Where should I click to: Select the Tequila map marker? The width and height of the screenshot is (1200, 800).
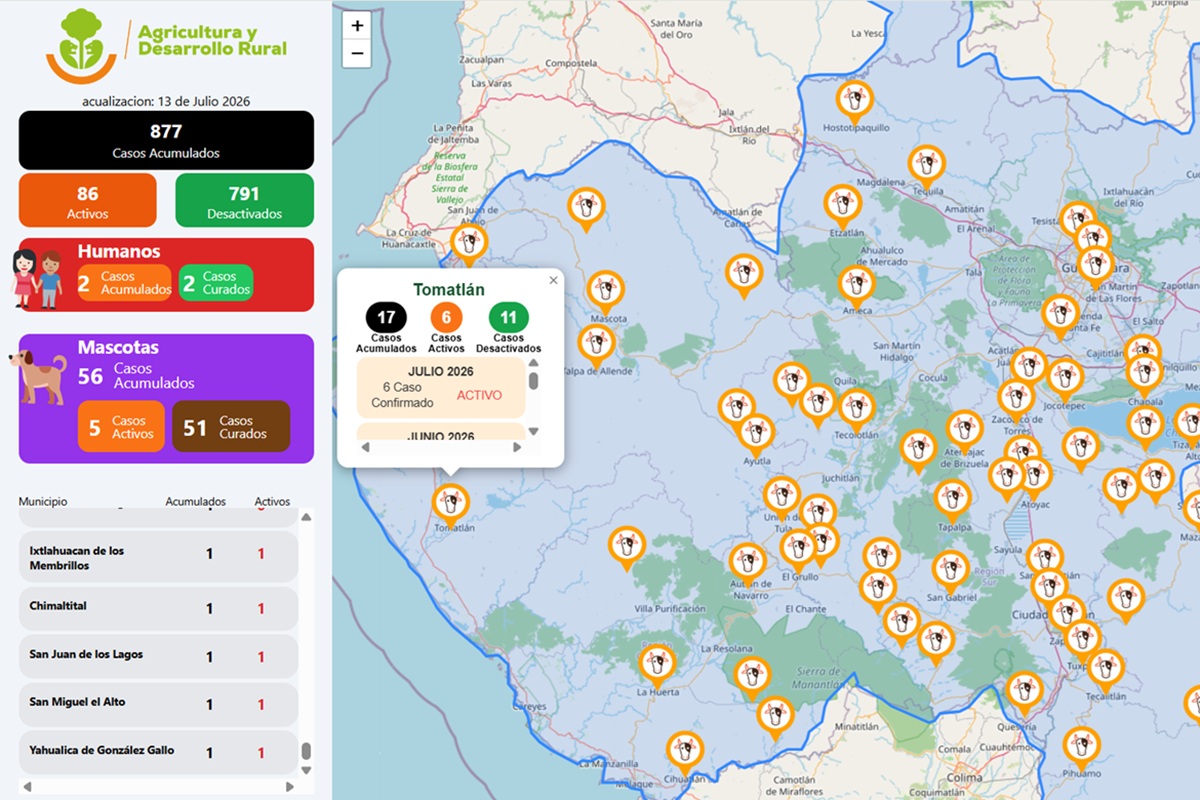click(927, 165)
